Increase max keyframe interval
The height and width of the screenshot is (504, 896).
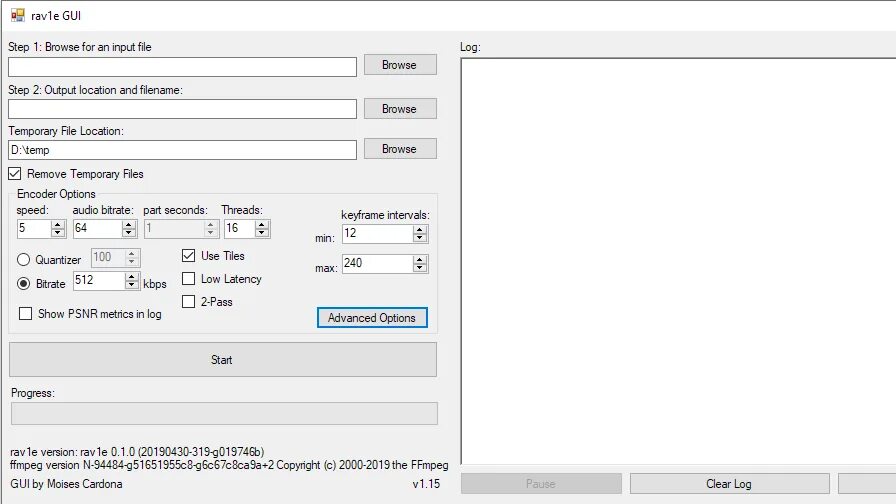420,259
